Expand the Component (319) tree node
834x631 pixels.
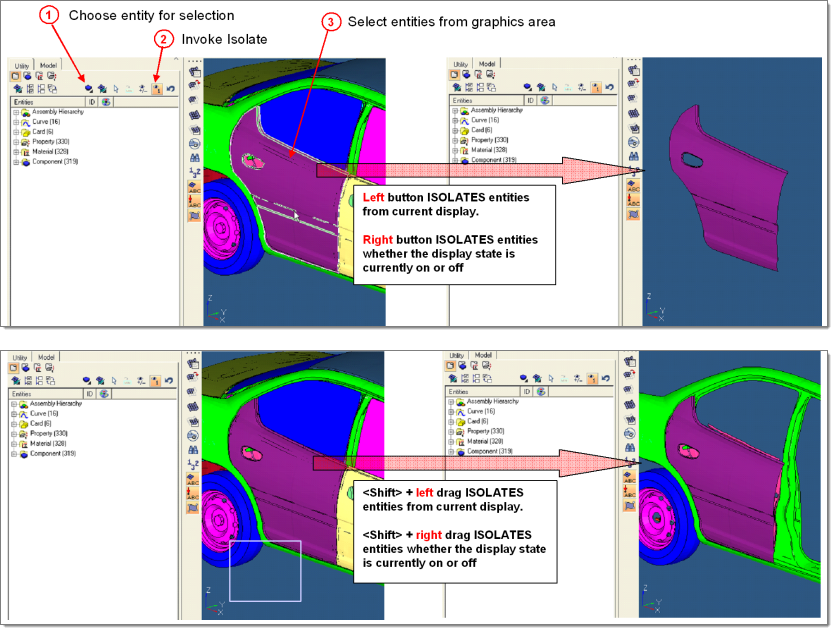point(16,161)
